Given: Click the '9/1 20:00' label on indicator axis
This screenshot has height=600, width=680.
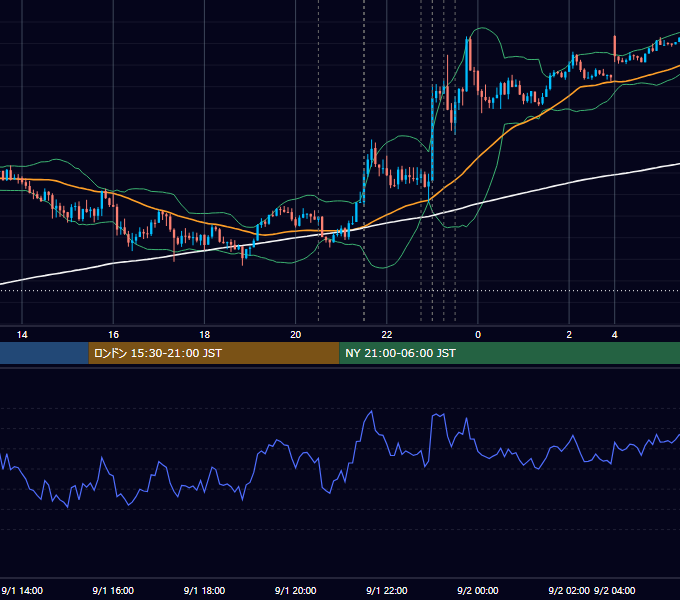Looking at the screenshot, I should [x=295, y=590].
